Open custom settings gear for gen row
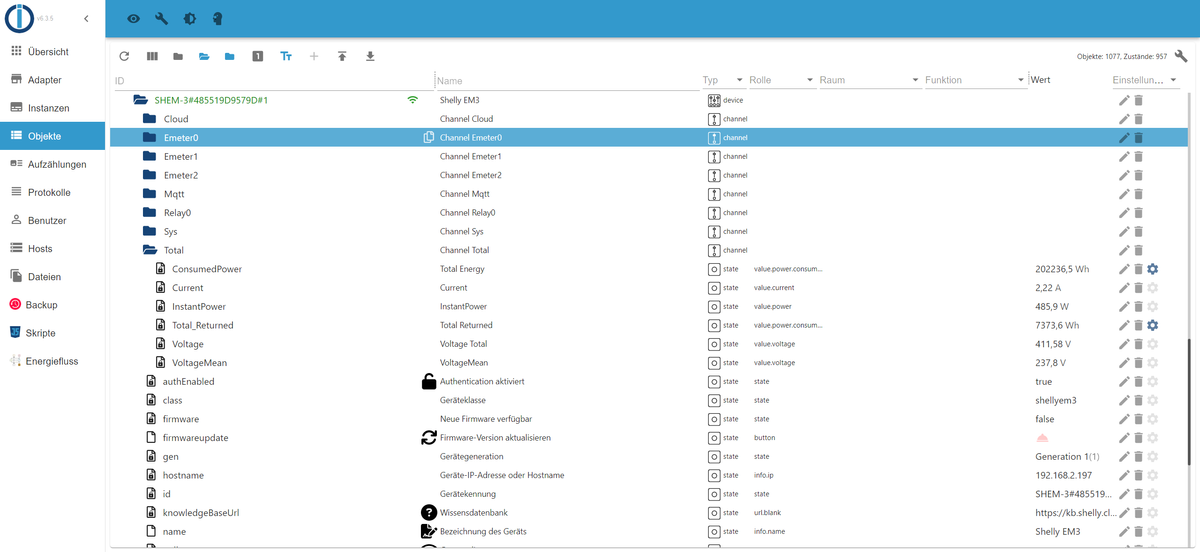Screen dimensions: 1200x552 click(1152, 457)
